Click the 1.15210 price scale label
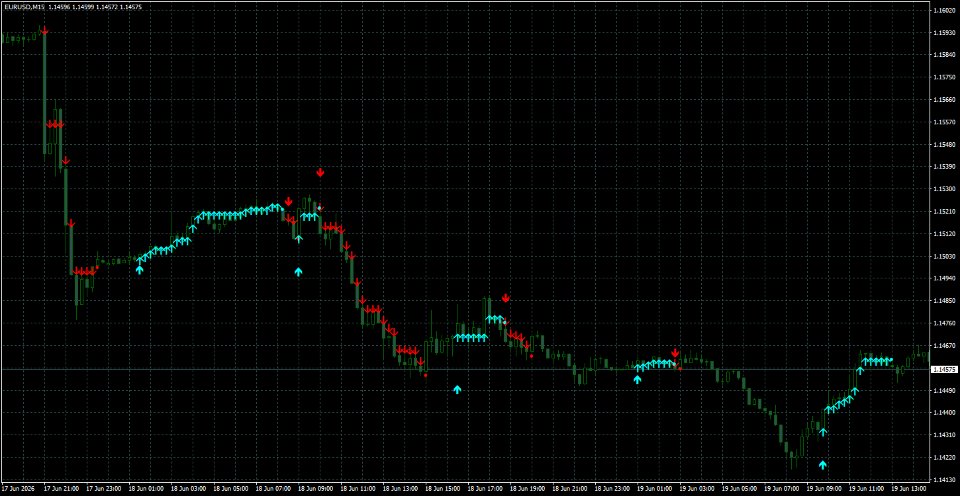Viewport: 960px width, 496px height. [943, 211]
